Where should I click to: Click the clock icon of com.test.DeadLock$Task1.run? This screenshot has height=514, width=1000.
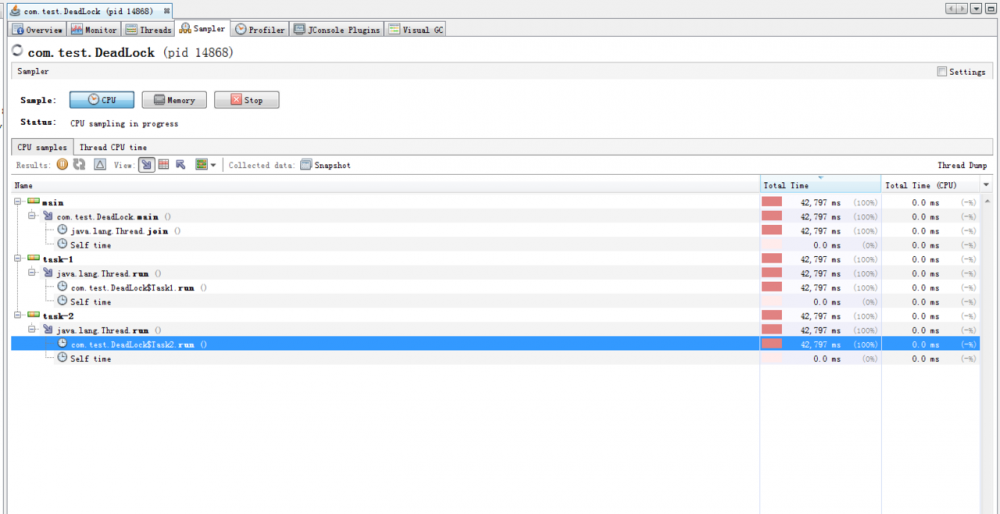[62, 287]
